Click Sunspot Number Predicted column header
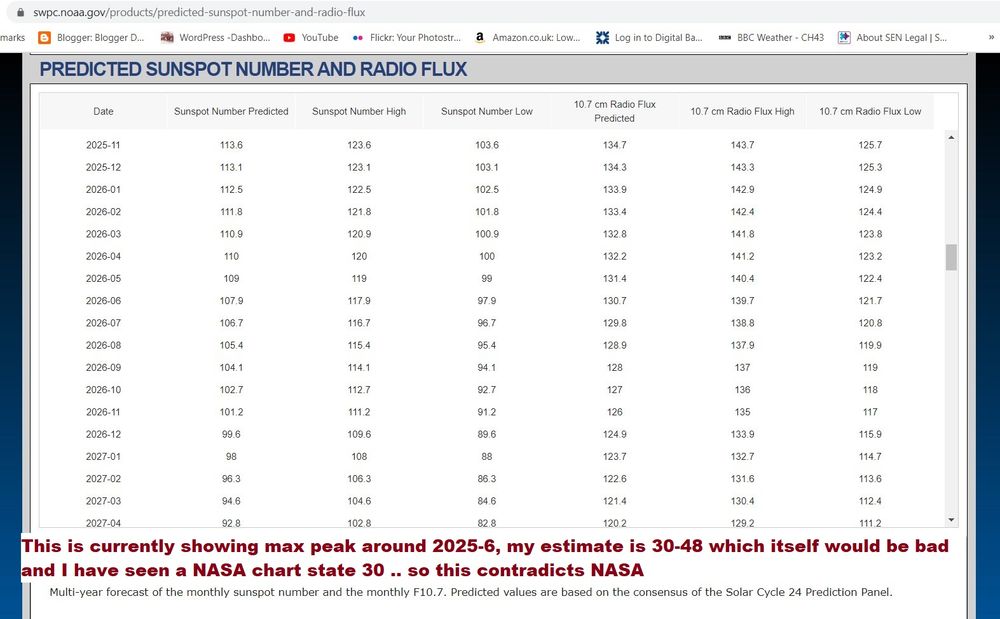Screen dimensions: 1000x619 pos(231,111)
